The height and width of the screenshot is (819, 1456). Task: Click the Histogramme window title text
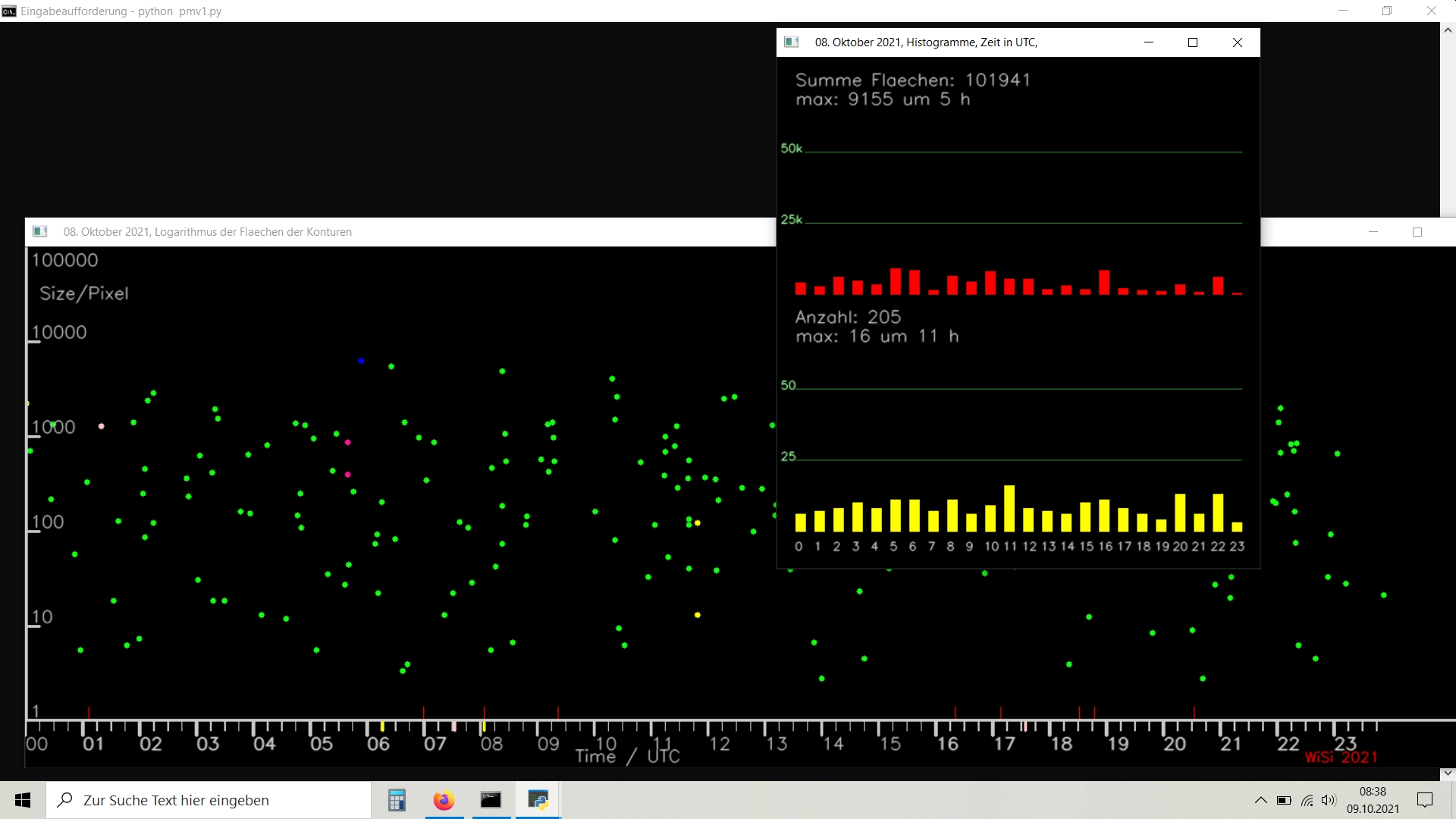click(926, 42)
